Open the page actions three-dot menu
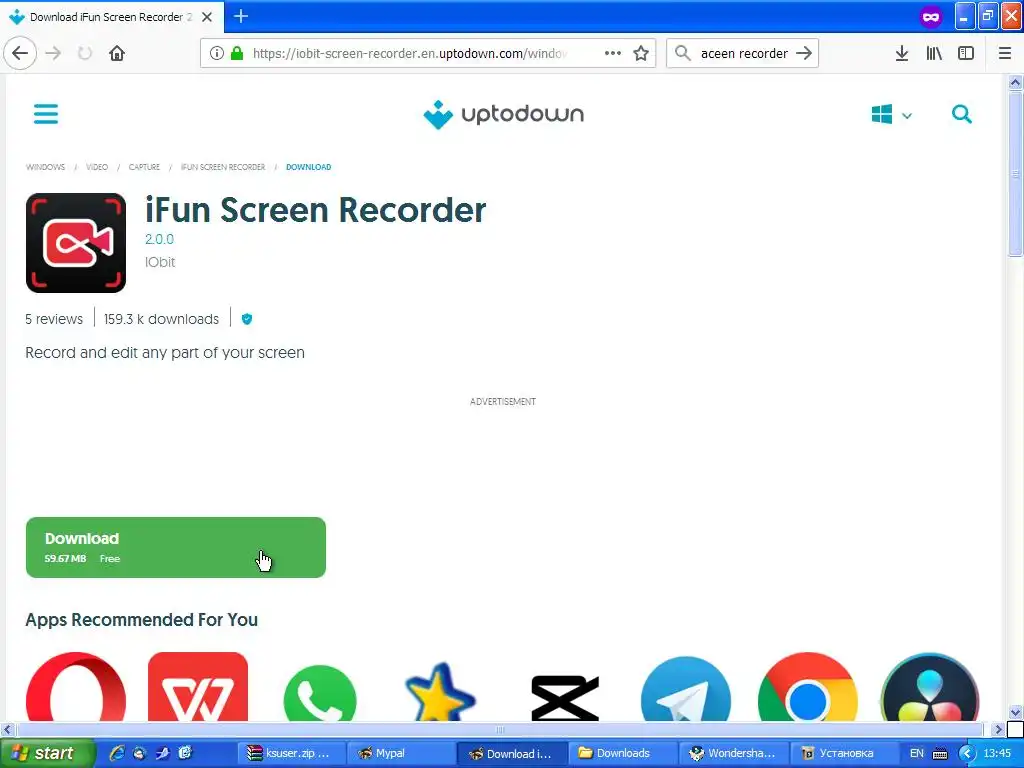The height and width of the screenshot is (768, 1024). click(x=613, y=53)
